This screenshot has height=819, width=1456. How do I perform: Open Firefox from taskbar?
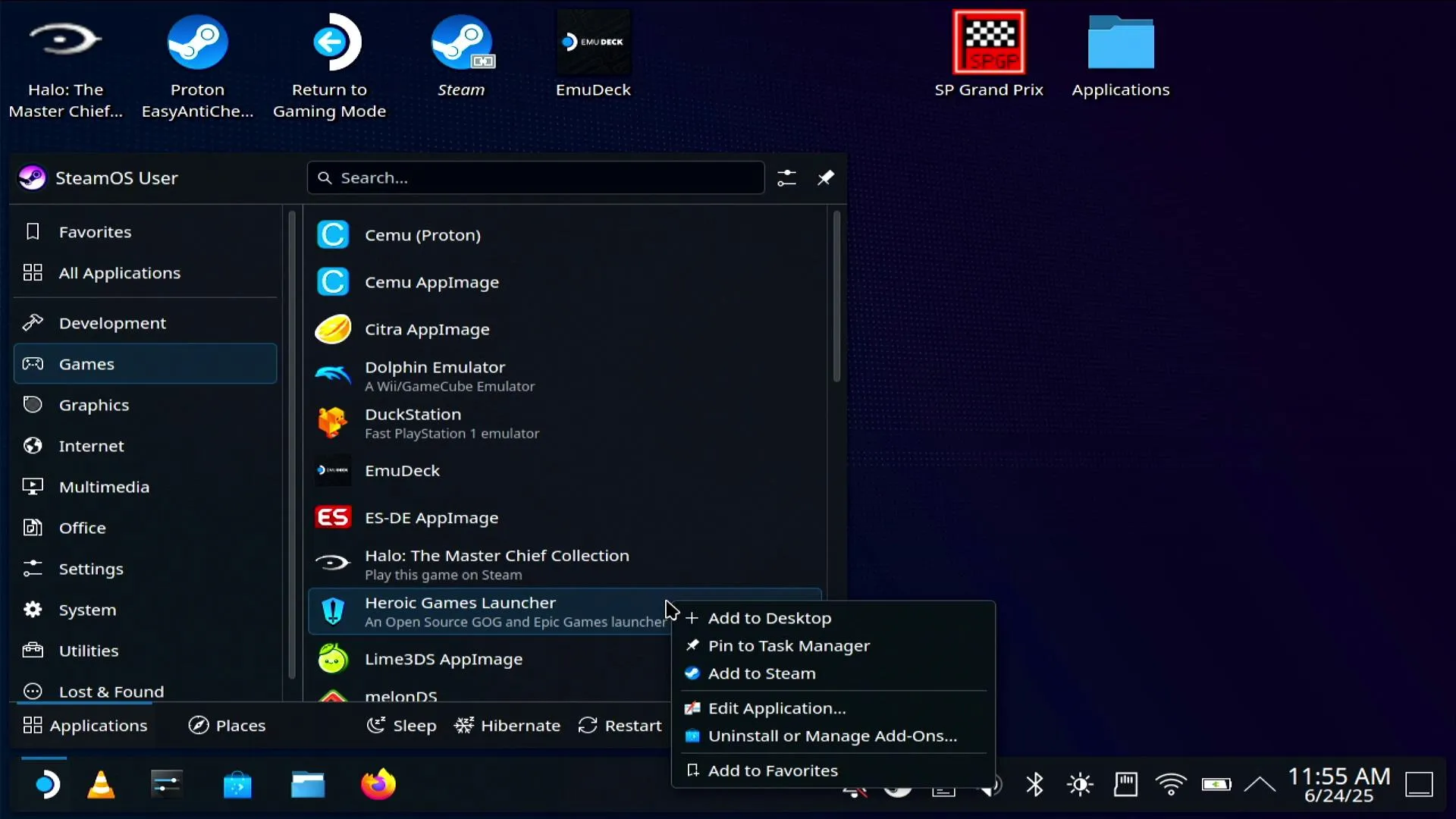coord(378,785)
